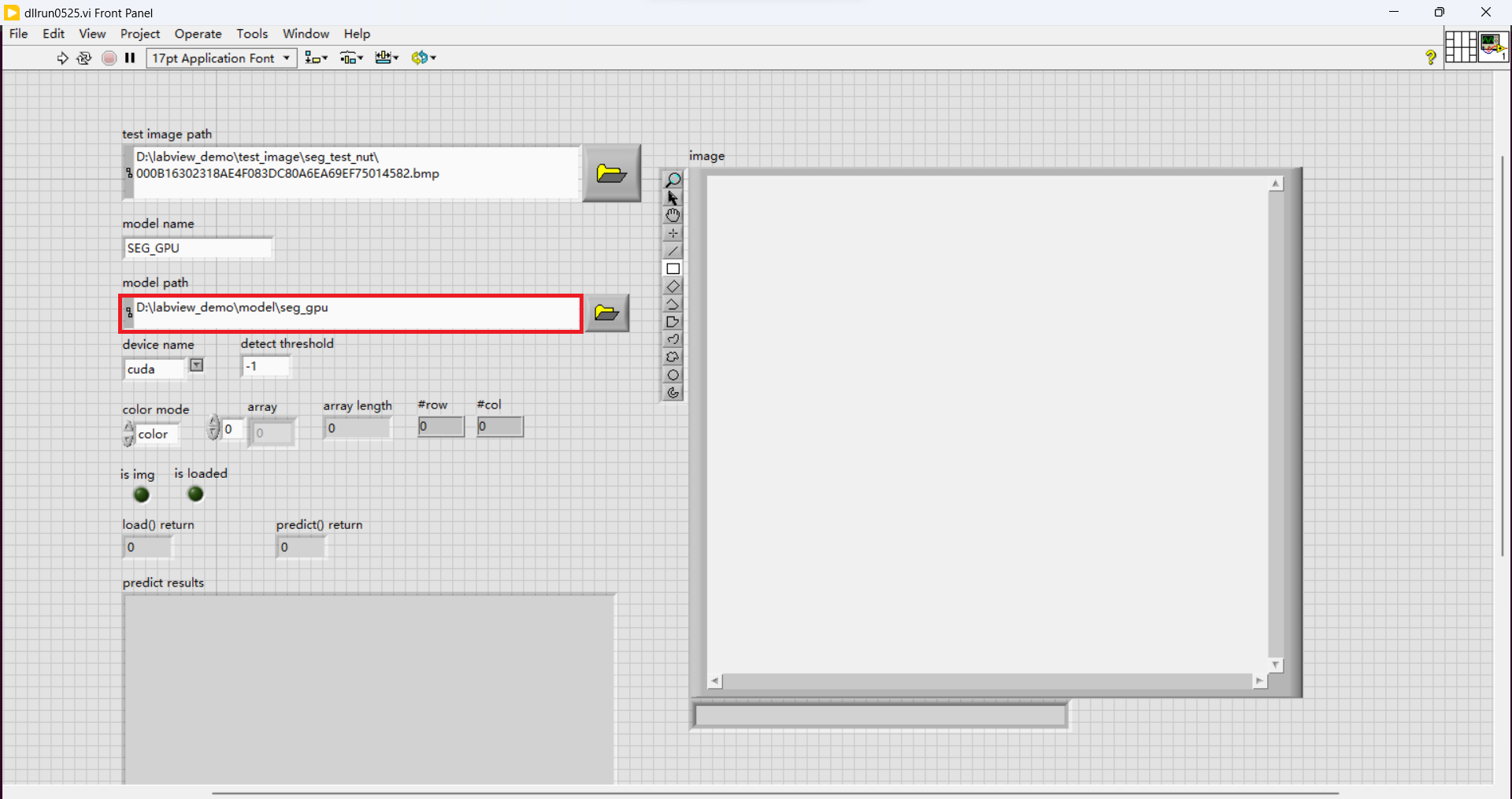Click the load() return indicator
Viewport: 1512px width, 799px height.
(x=147, y=547)
